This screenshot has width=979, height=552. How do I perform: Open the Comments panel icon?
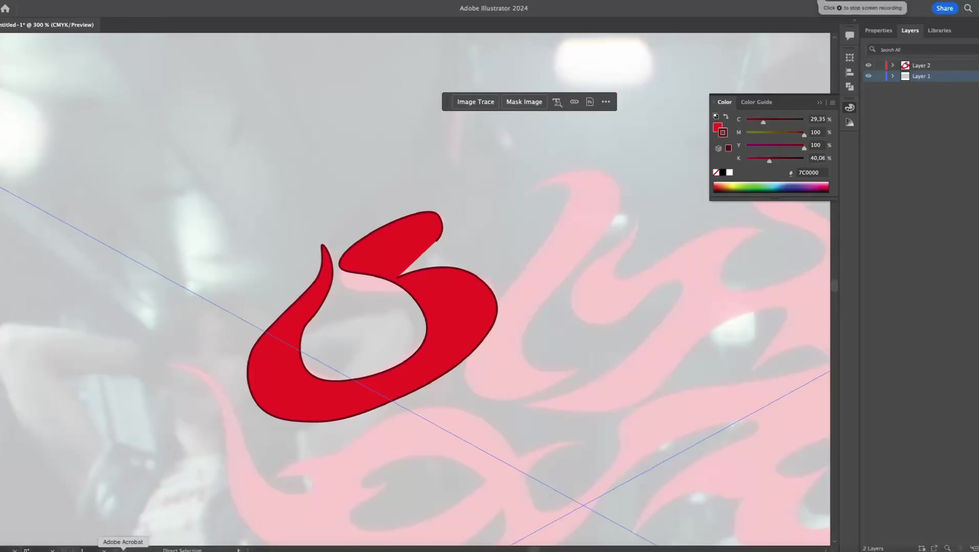coord(849,36)
